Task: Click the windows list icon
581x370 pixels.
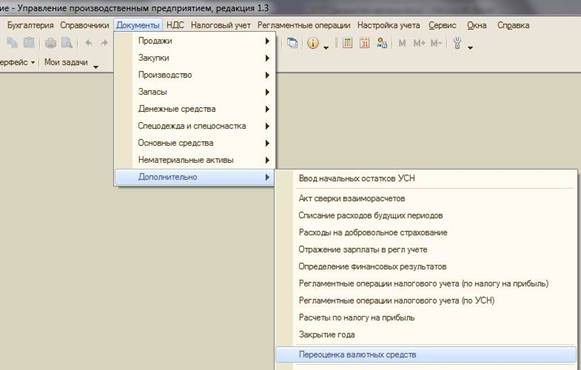Action: (292, 43)
